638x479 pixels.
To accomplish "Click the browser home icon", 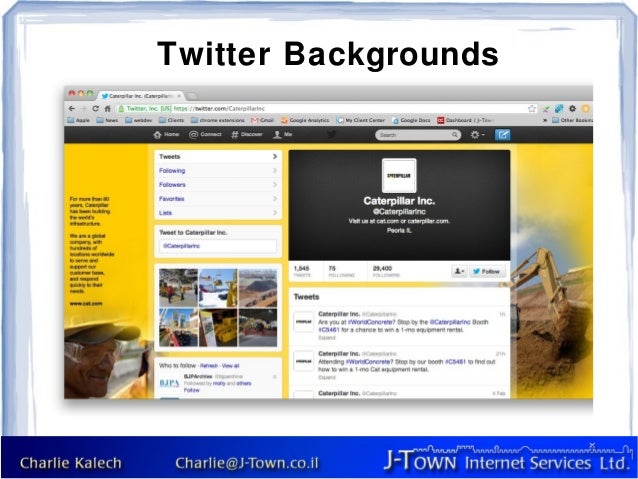I will [107, 109].
